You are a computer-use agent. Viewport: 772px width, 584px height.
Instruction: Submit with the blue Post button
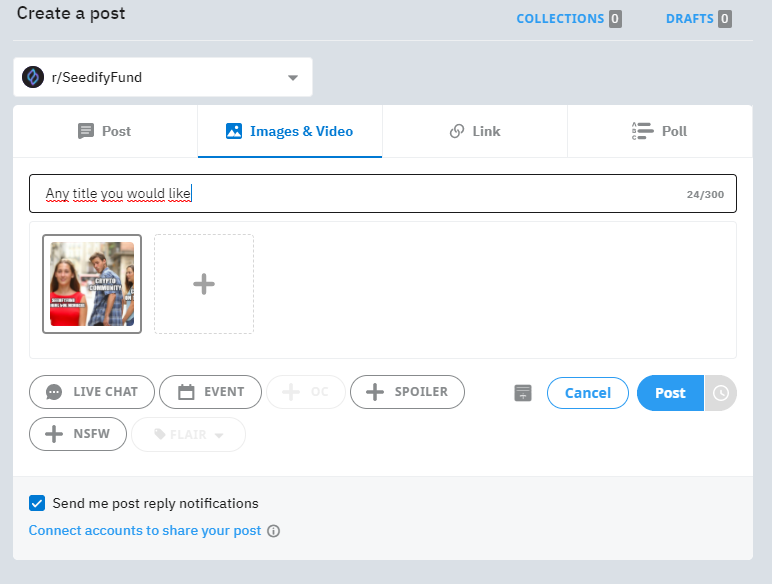(x=670, y=393)
